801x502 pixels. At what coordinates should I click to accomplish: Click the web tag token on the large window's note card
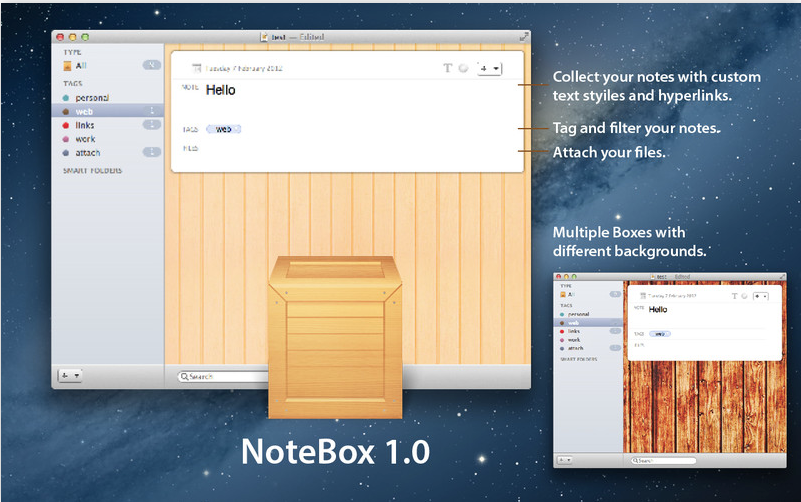pos(223,129)
